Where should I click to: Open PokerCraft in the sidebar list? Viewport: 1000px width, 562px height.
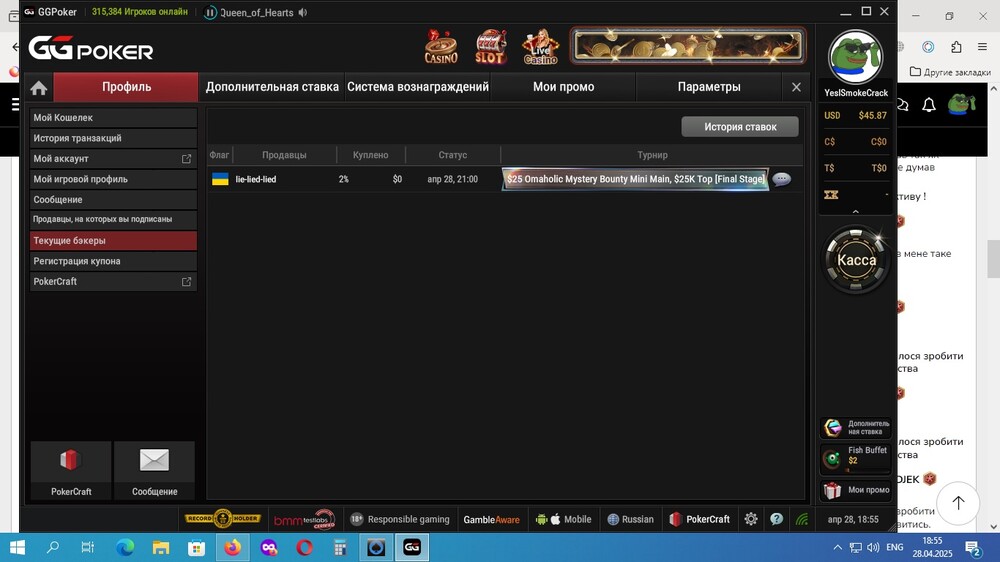113,281
